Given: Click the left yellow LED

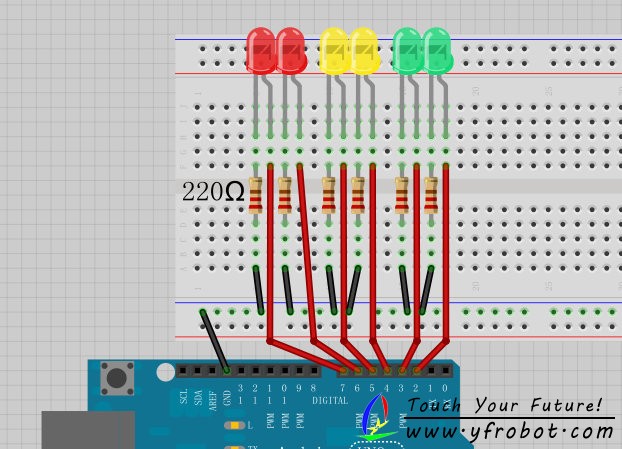Looking at the screenshot, I should tap(334, 51).
